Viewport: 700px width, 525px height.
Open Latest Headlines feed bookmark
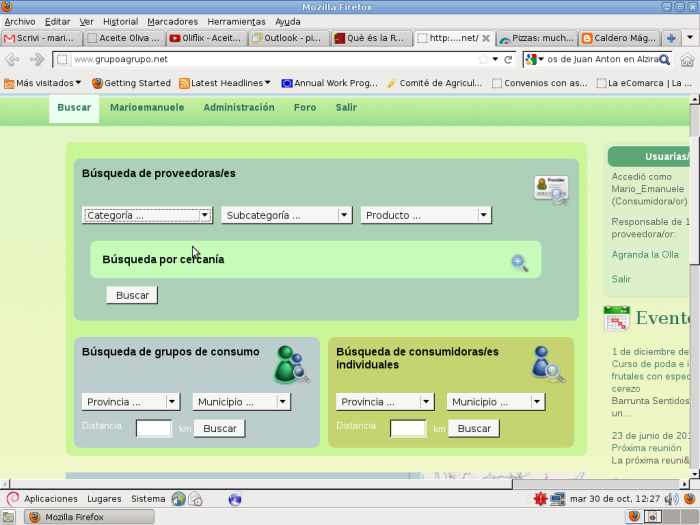225,83
